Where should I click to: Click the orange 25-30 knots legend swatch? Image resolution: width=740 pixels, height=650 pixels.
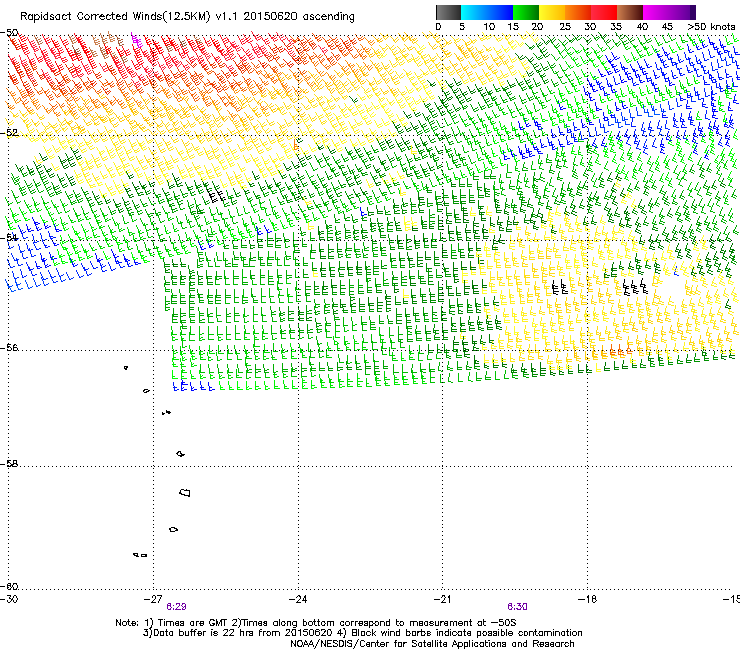coord(578,12)
